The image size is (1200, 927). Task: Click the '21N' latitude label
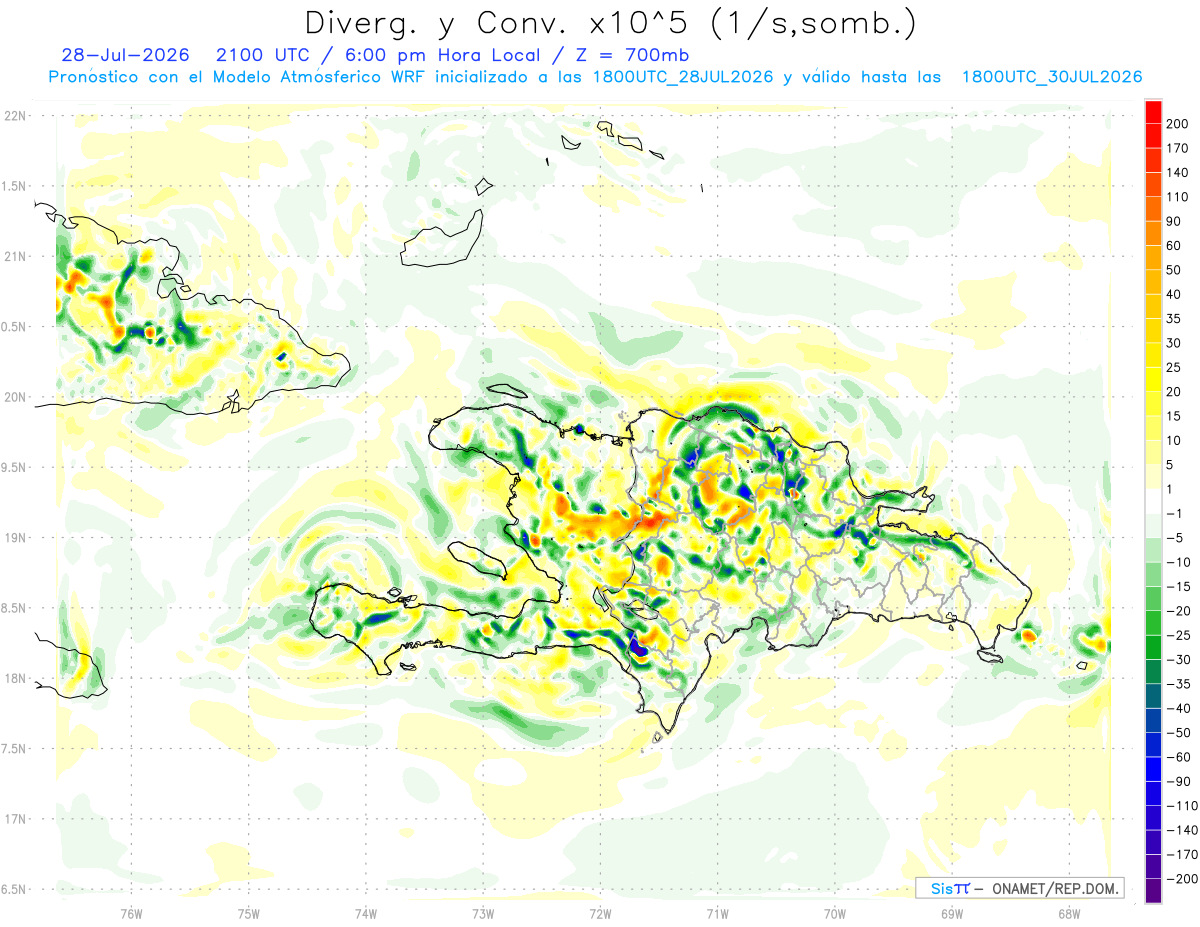15,256
